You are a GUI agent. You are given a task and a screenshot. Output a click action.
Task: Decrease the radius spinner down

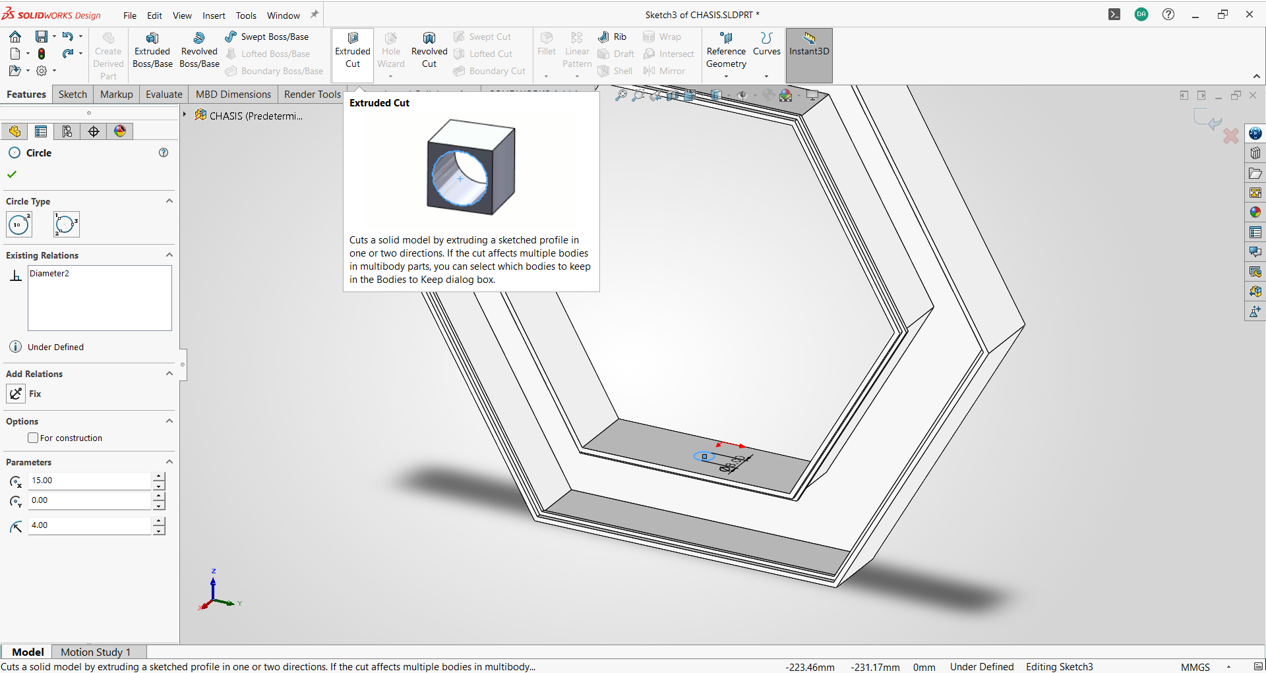(x=158, y=530)
